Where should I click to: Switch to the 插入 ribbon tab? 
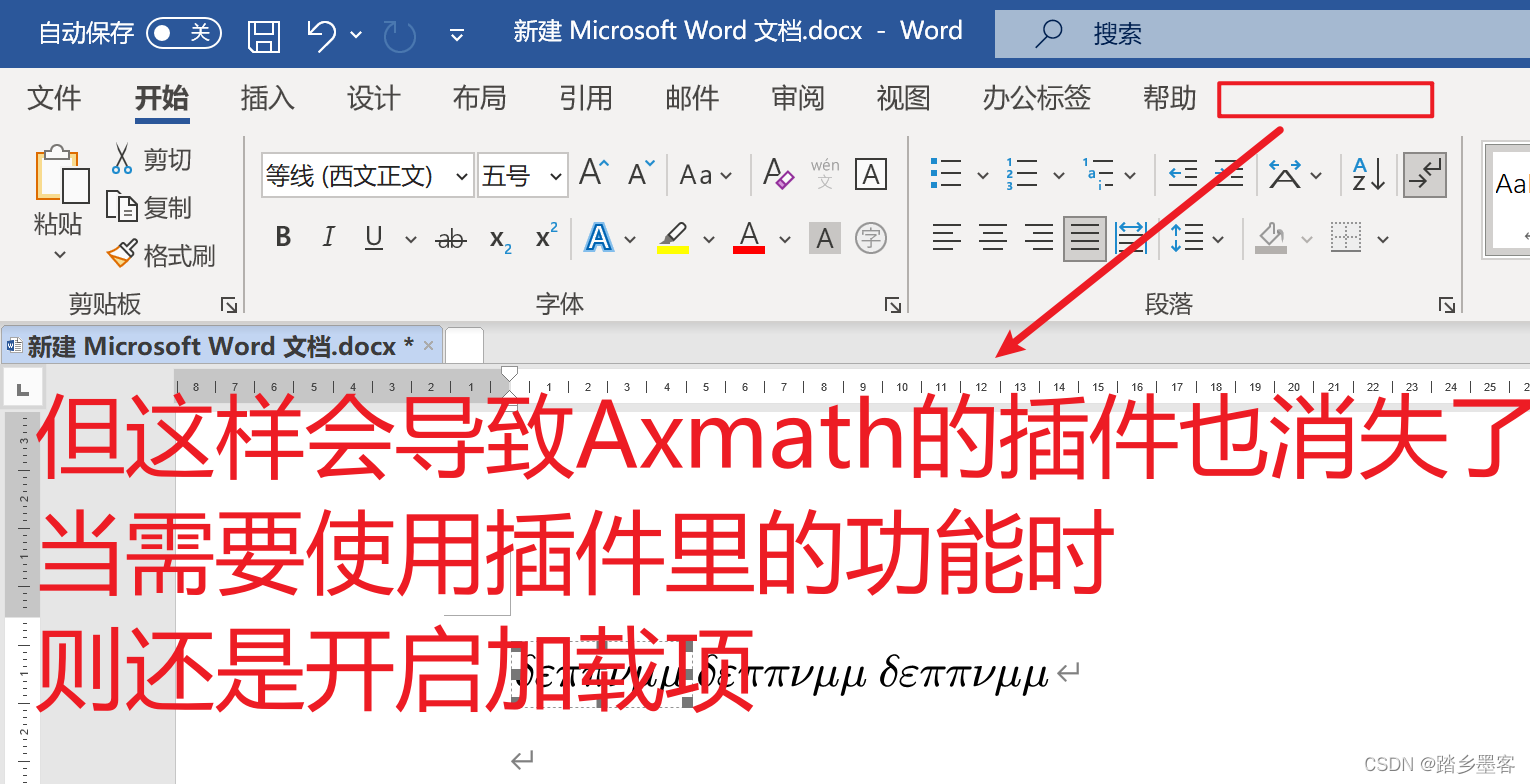coord(266,98)
